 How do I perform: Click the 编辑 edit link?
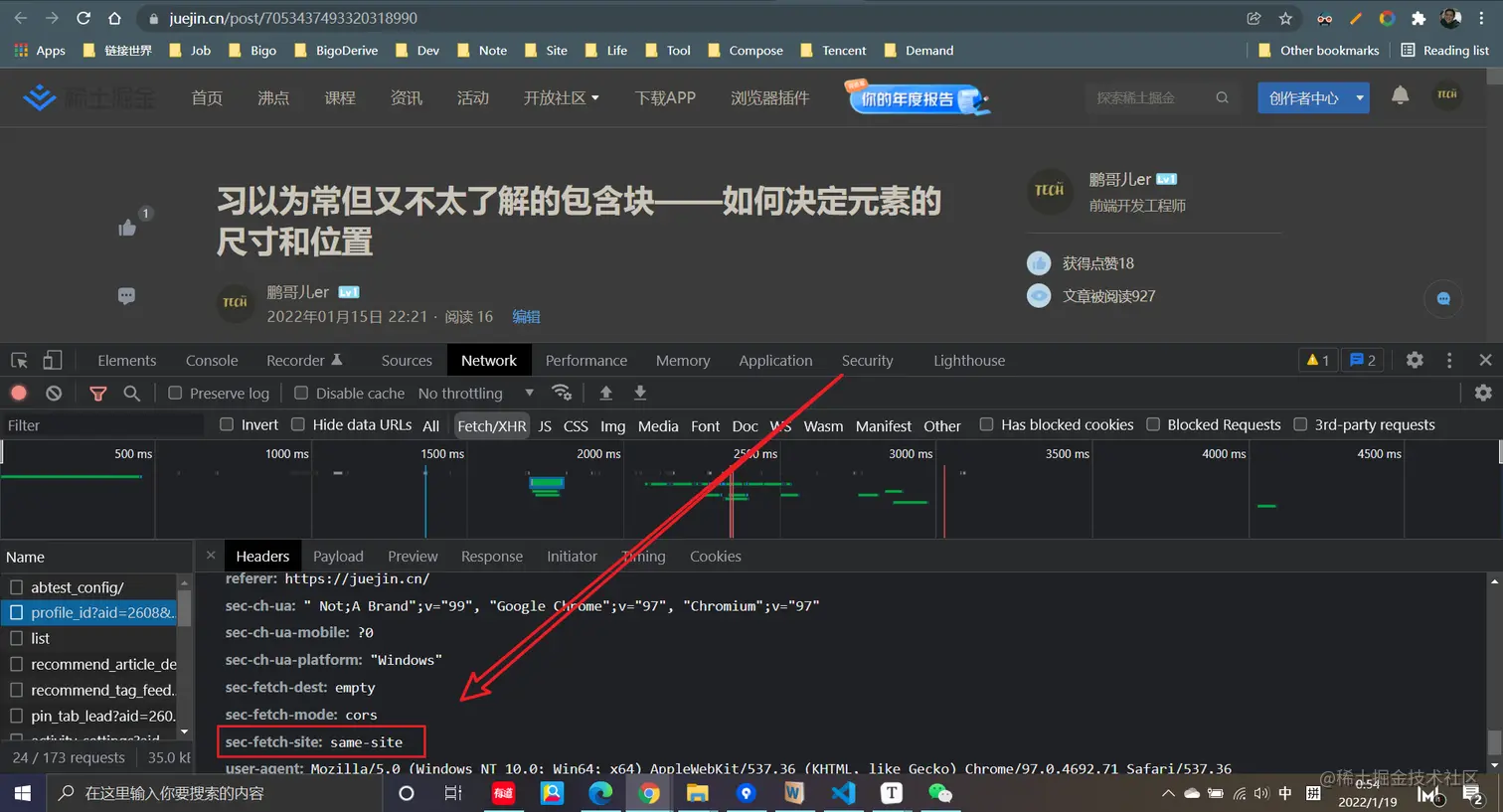click(526, 316)
